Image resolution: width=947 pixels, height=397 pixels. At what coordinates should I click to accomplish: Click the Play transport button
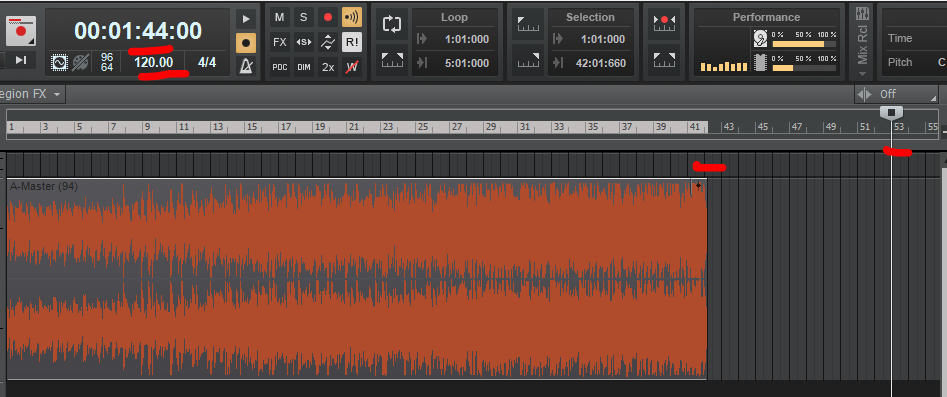(x=246, y=19)
